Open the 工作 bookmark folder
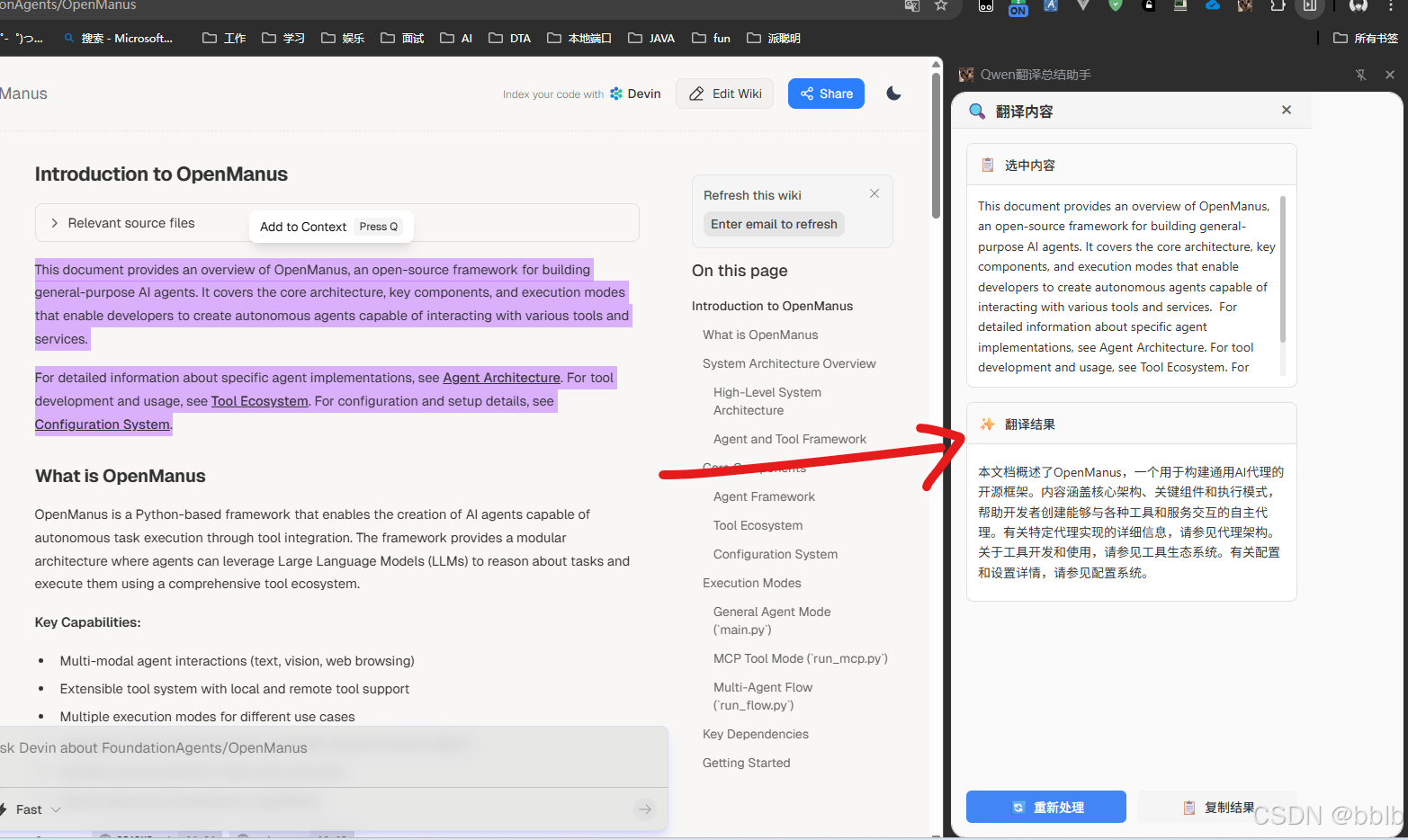 point(224,38)
